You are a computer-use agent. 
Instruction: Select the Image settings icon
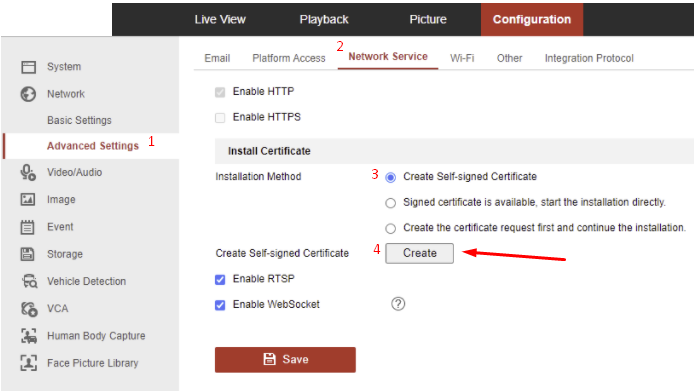(x=28, y=200)
